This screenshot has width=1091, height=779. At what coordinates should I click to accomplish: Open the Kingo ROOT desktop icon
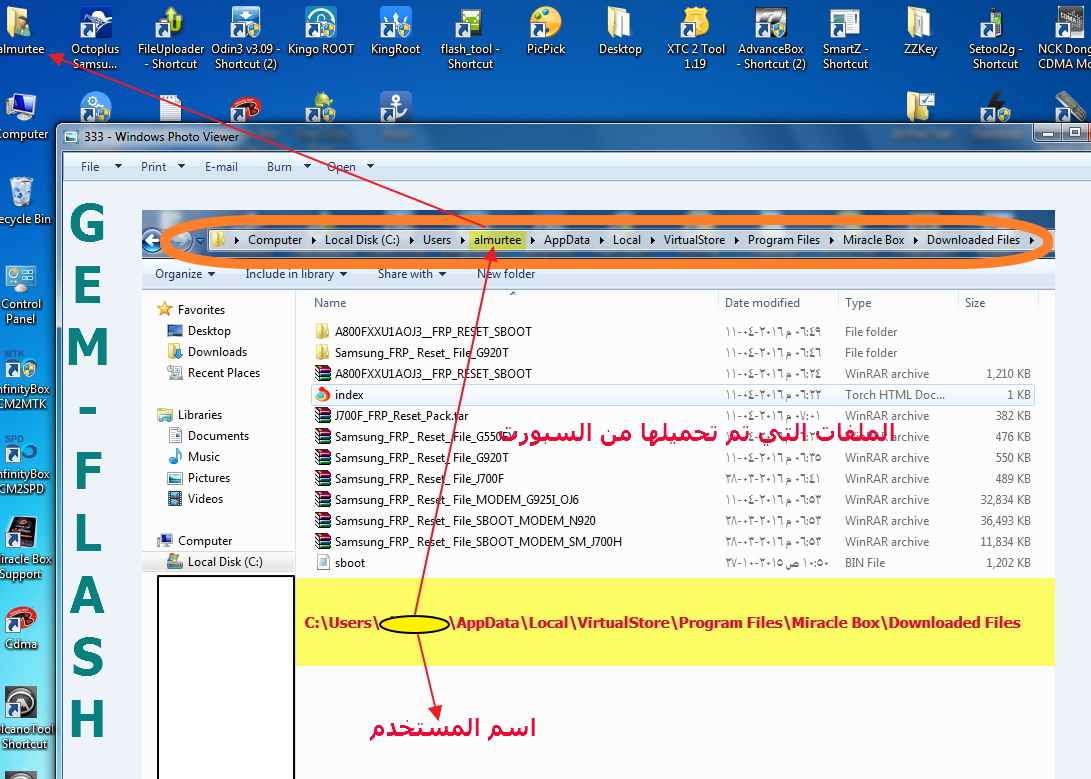point(321,31)
